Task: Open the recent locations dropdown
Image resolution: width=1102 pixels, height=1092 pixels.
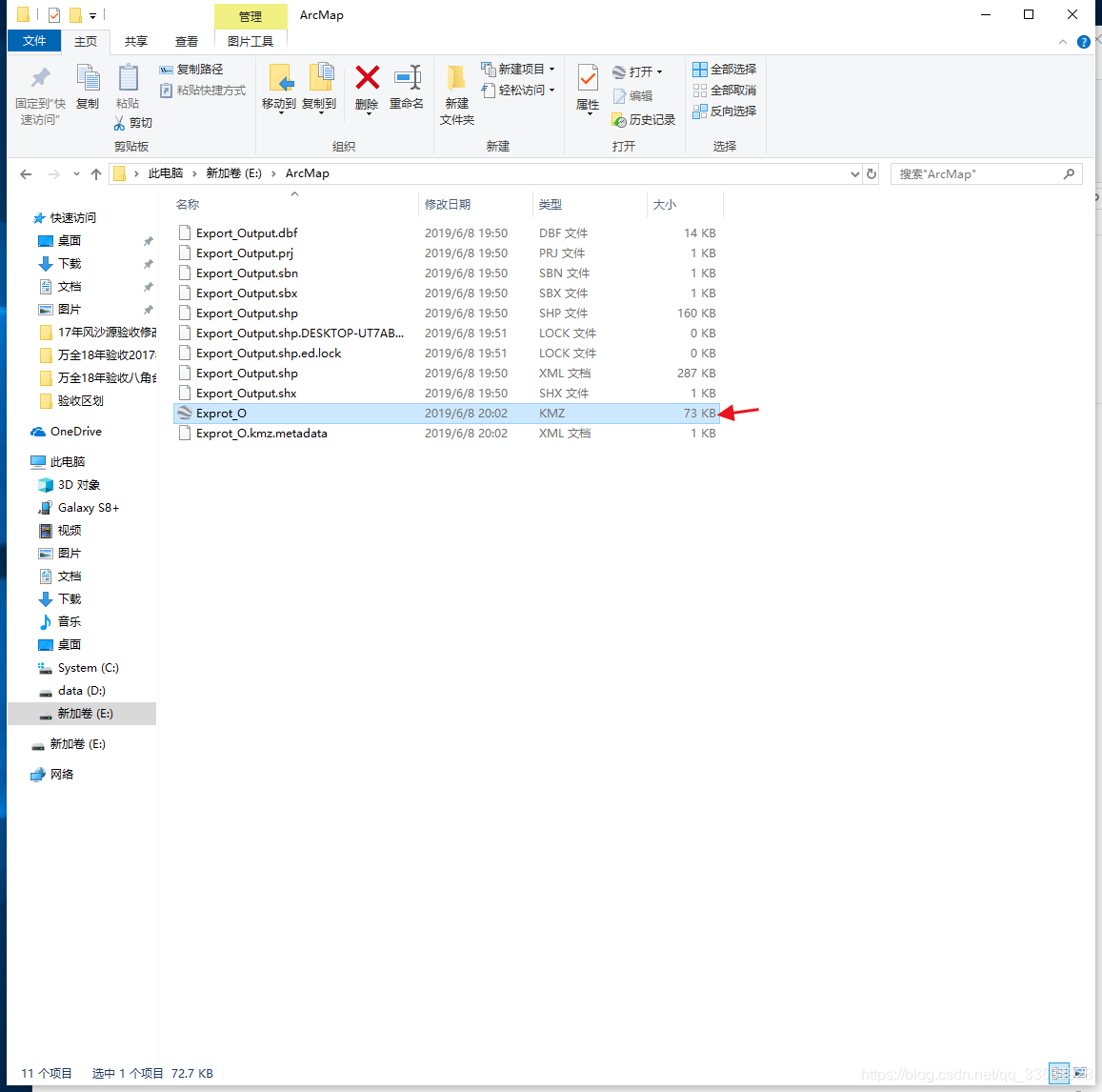Action: [x=76, y=174]
